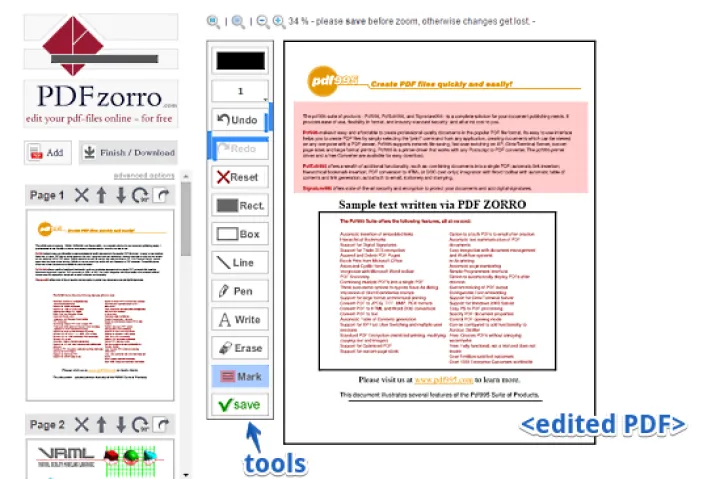Click the green check save button
Image resolution: width=720 pixels, height=479 pixels.
click(x=240, y=405)
